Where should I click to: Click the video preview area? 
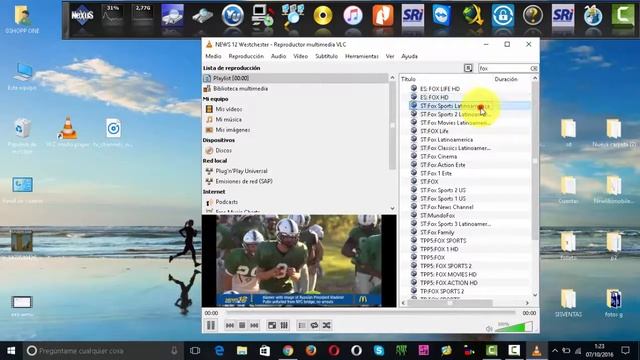point(299,261)
